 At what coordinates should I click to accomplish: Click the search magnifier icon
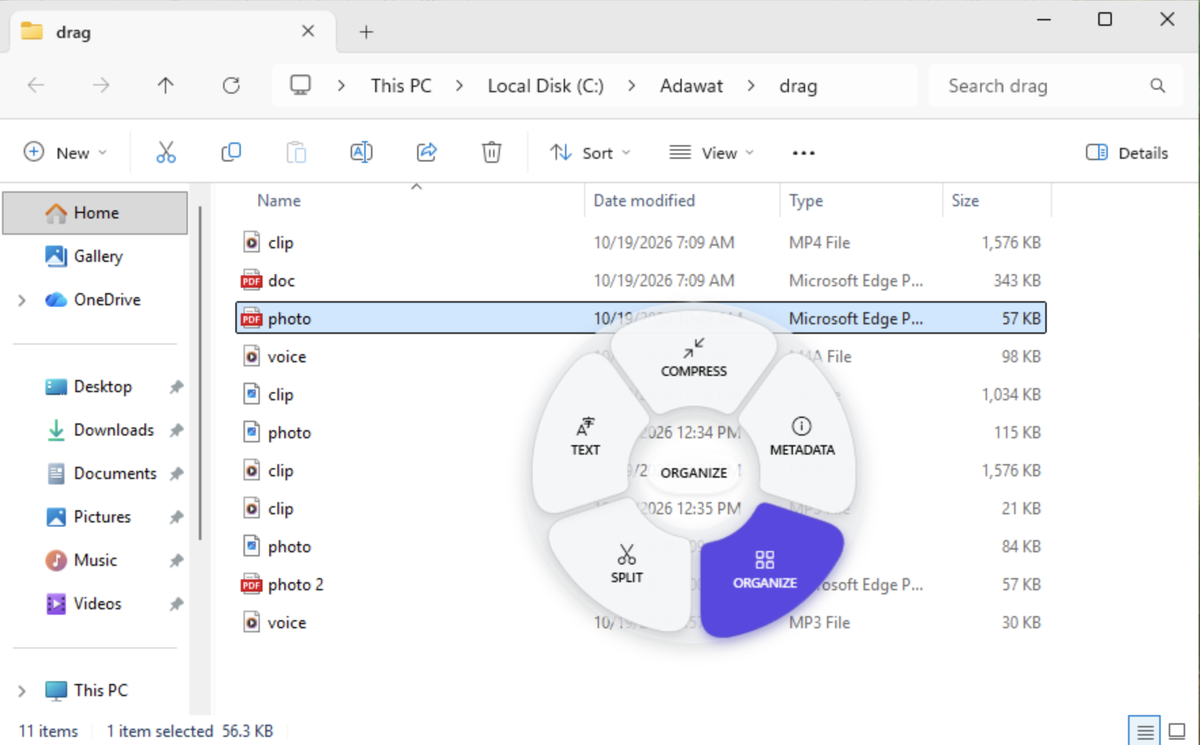pyautogui.click(x=1158, y=86)
